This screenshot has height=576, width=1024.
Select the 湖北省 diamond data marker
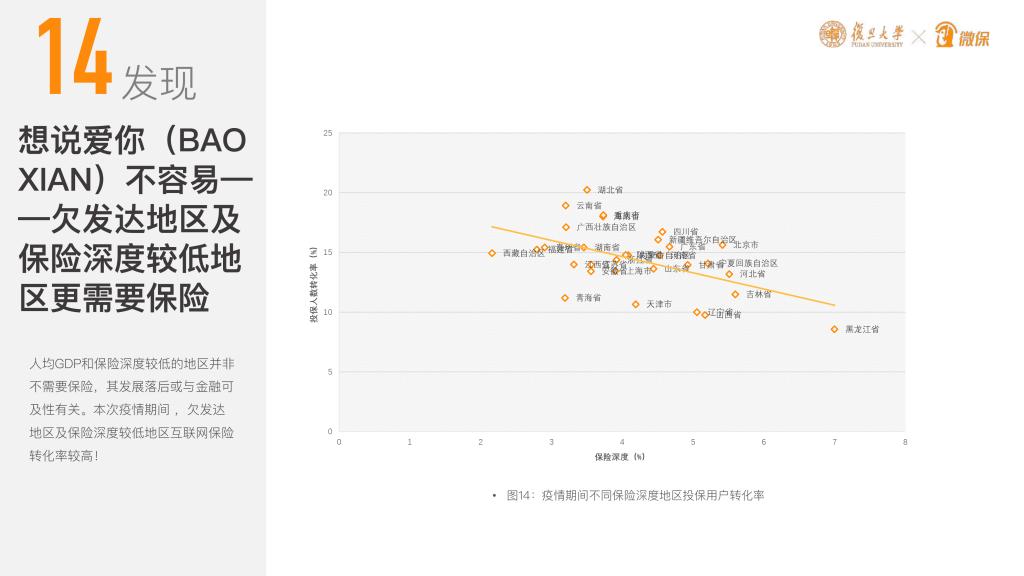[587, 190]
